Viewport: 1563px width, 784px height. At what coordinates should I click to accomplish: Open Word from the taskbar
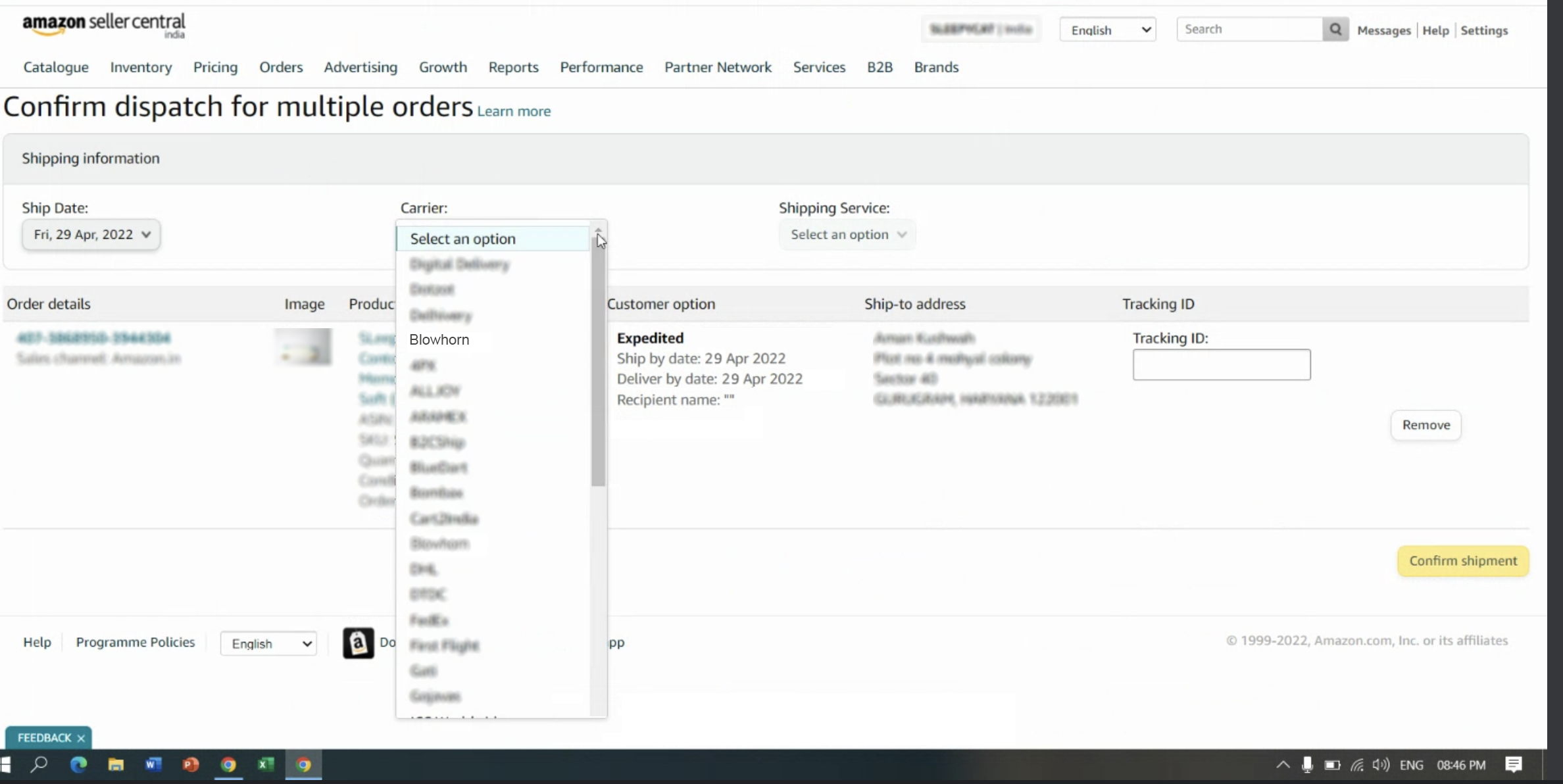(153, 764)
